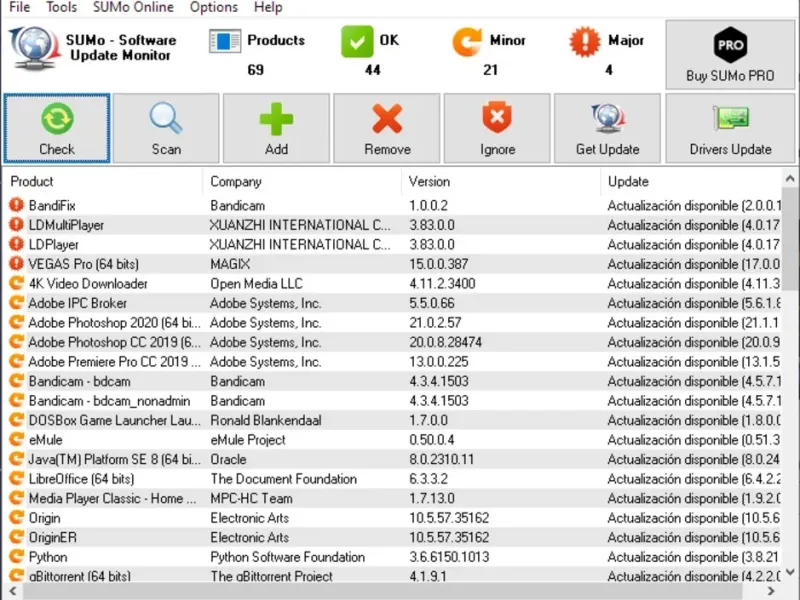The image size is (800, 600).
Task: Click the Ignore shield button
Action: tap(497, 128)
